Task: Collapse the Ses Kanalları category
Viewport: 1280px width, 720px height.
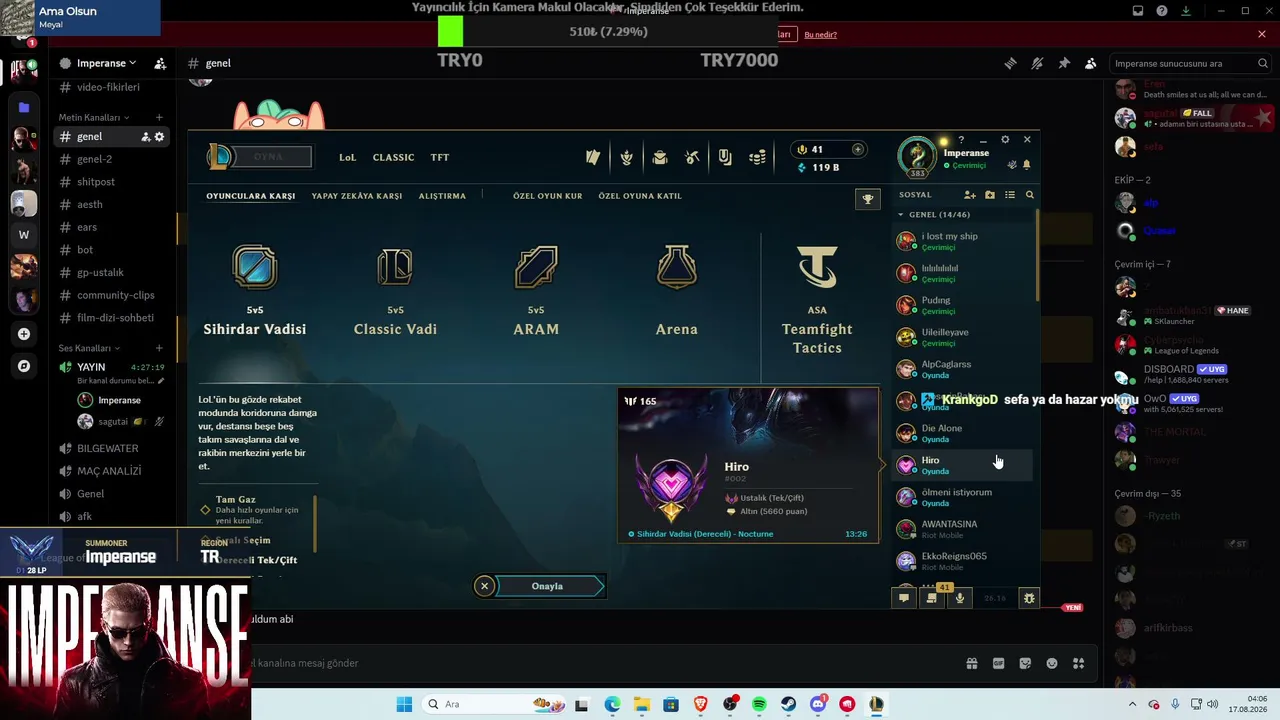Action: [89, 348]
